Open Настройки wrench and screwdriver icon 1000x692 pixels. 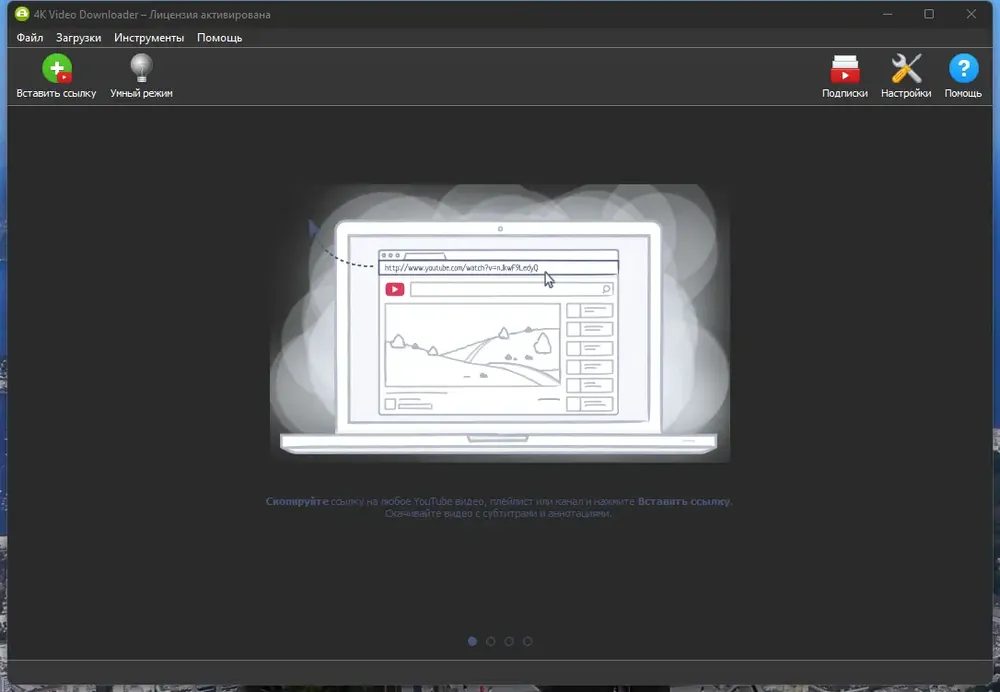pos(906,68)
